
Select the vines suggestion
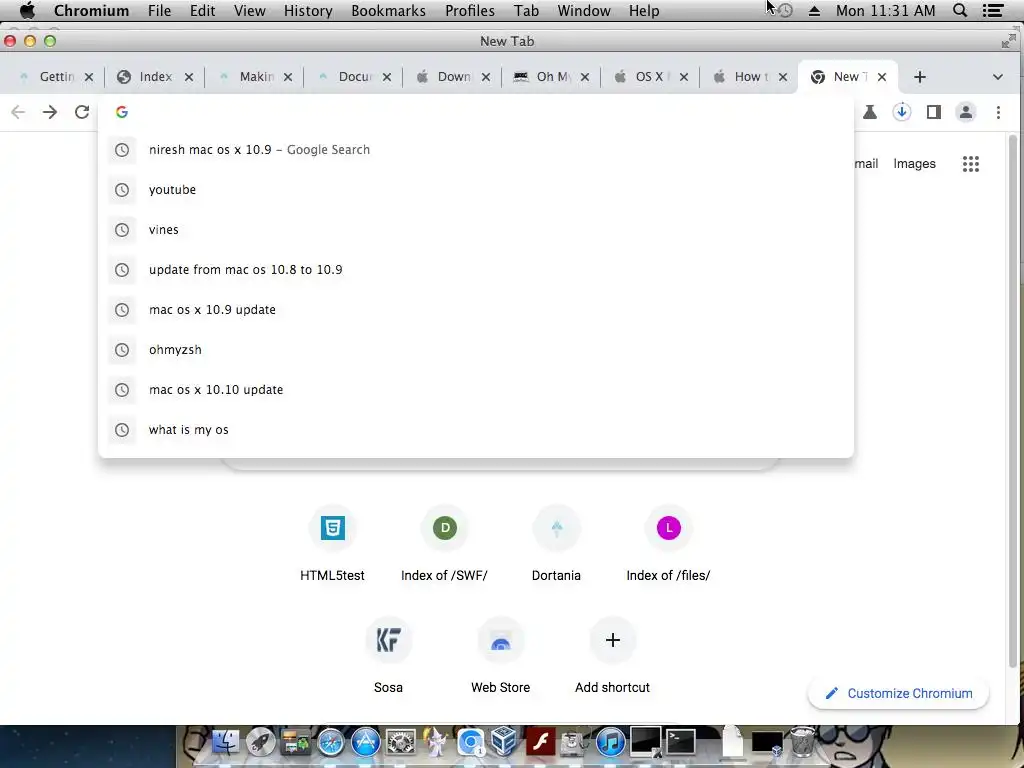[475, 230]
